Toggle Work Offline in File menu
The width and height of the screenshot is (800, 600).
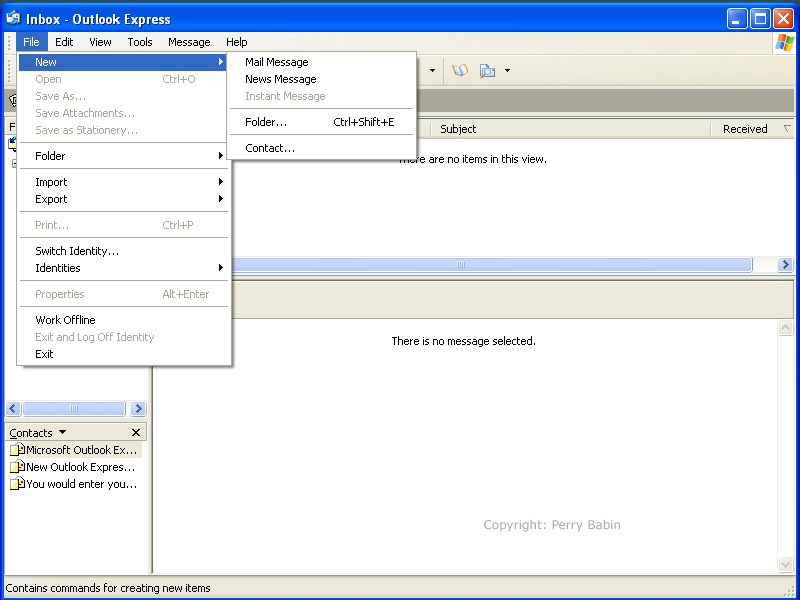66,320
